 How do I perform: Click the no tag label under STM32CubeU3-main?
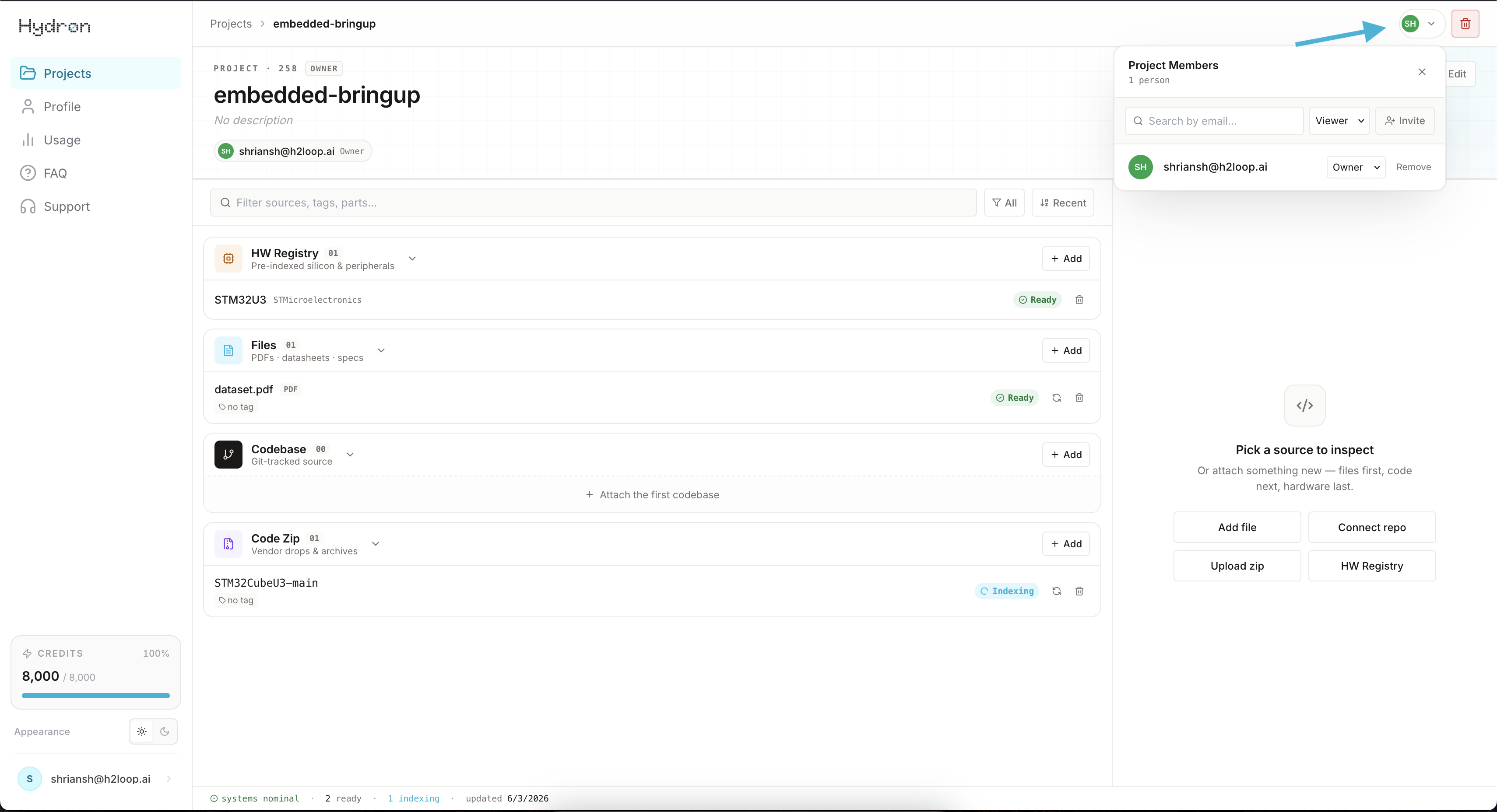236,601
